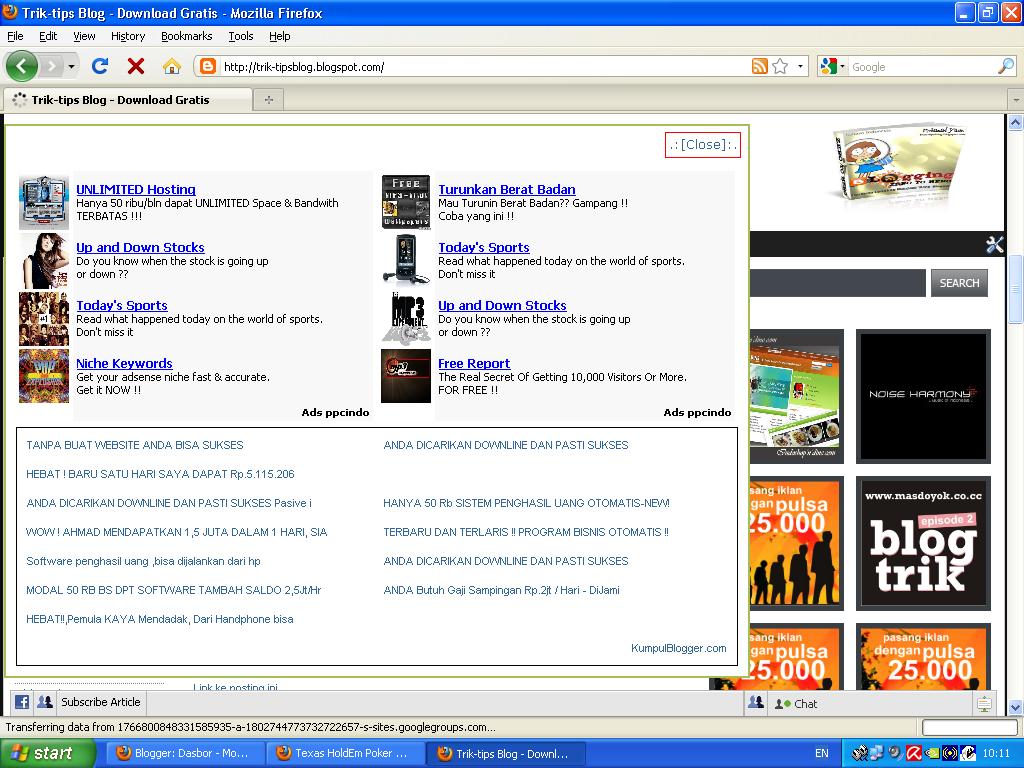Click Today's Sports in right ad column

[484, 248]
